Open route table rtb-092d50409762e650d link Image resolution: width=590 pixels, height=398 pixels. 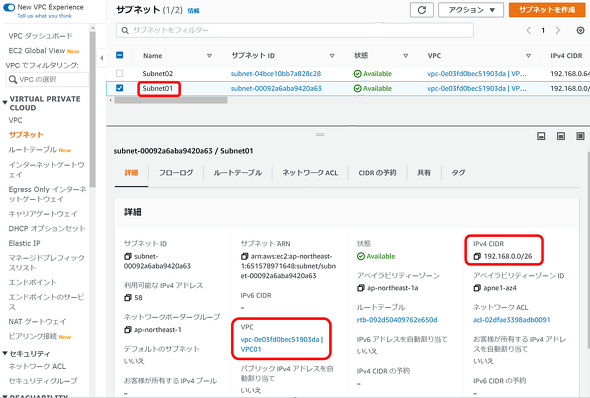397,320
